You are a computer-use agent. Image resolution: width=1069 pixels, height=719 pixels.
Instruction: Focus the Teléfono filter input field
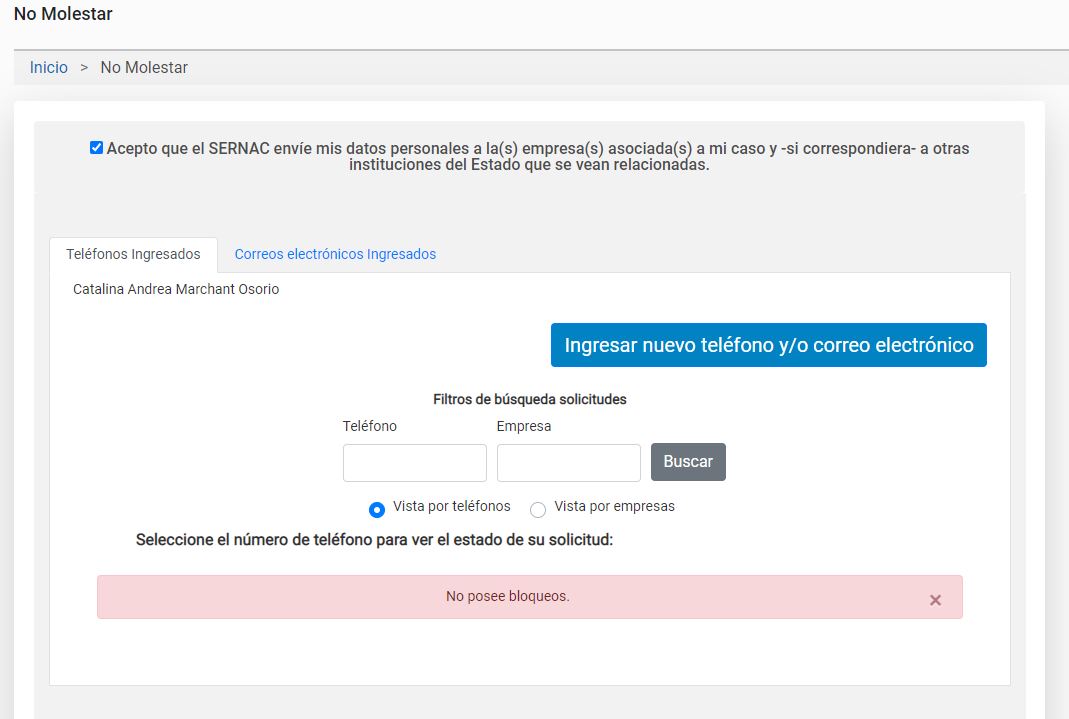(414, 463)
